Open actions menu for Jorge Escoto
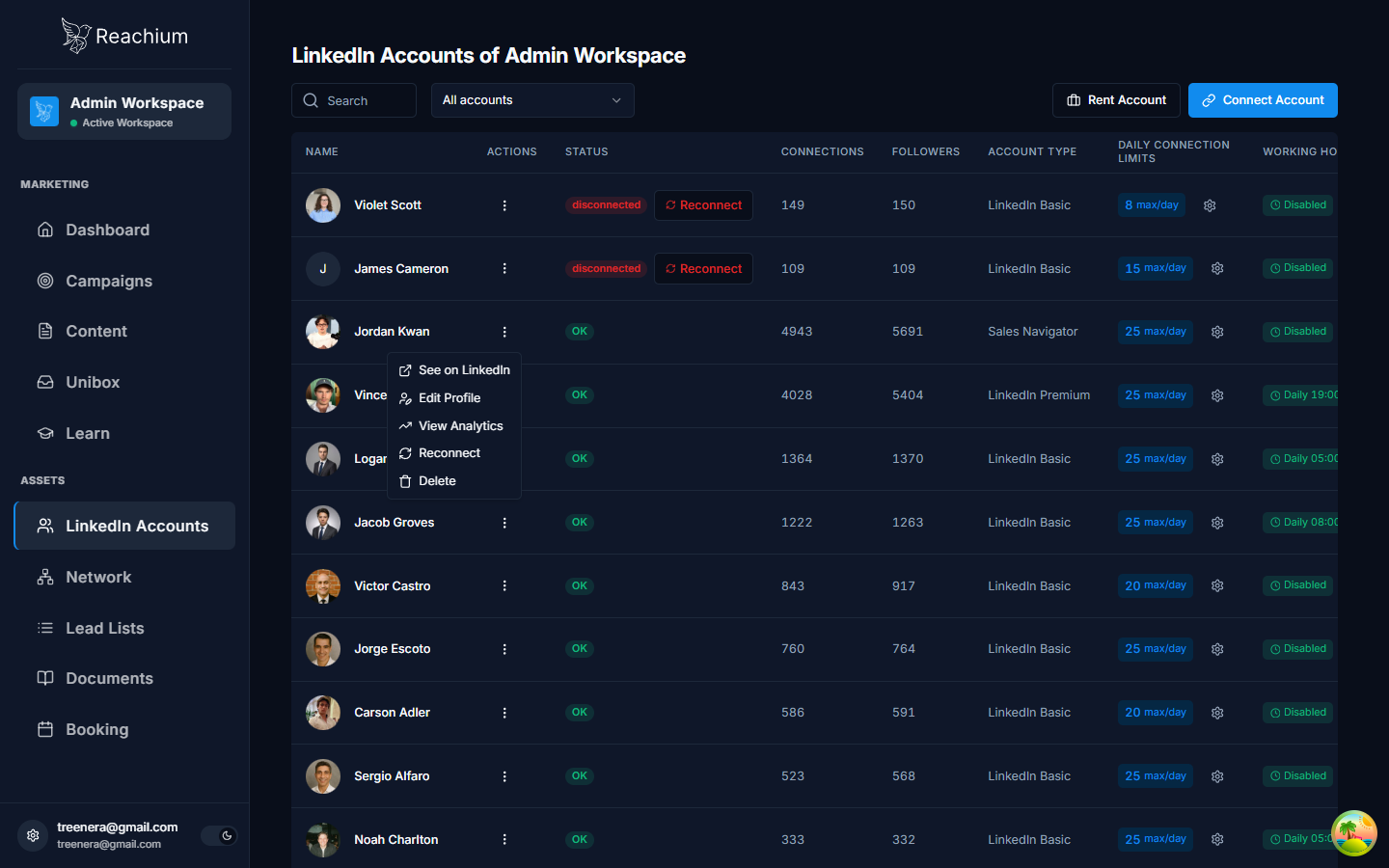 point(504,649)
